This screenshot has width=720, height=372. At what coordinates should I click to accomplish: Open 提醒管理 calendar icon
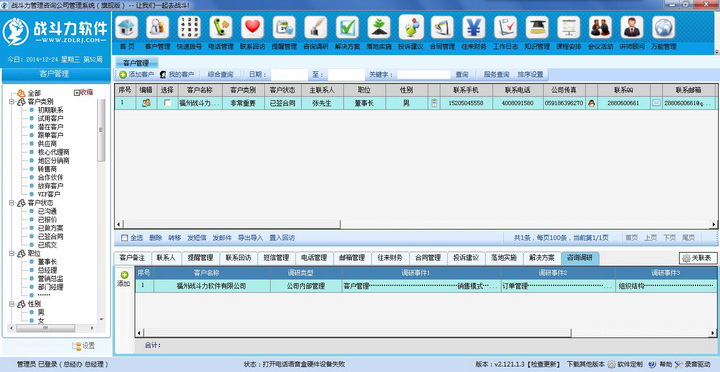coord(284,28)
